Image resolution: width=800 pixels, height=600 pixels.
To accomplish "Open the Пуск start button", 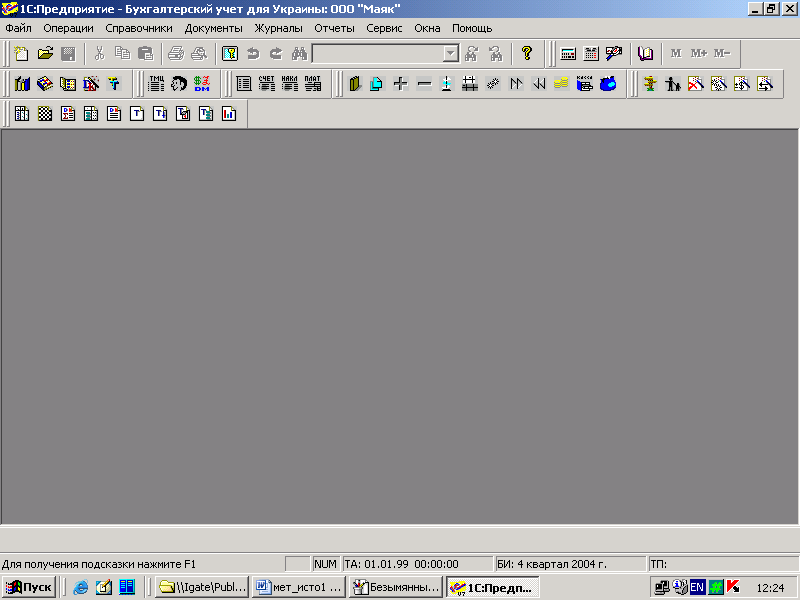I will pos(29,587).
